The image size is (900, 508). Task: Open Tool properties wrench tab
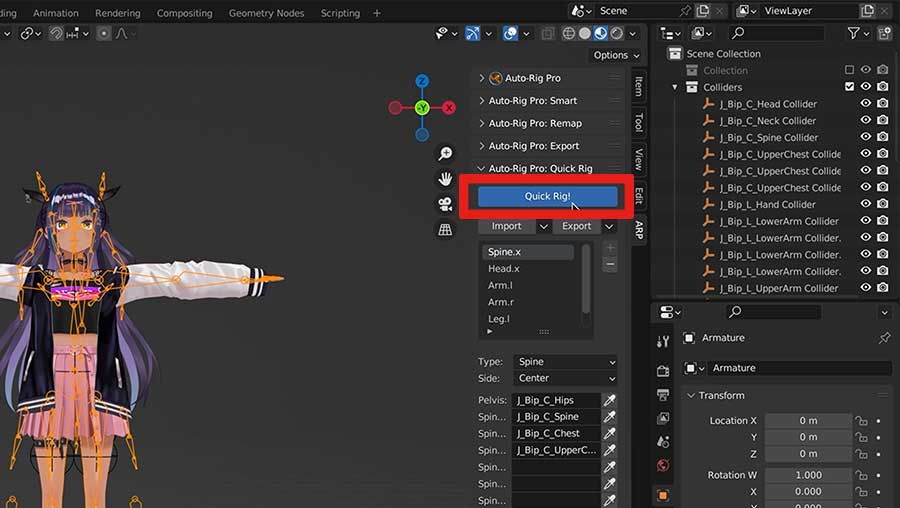tap(663, 342)
